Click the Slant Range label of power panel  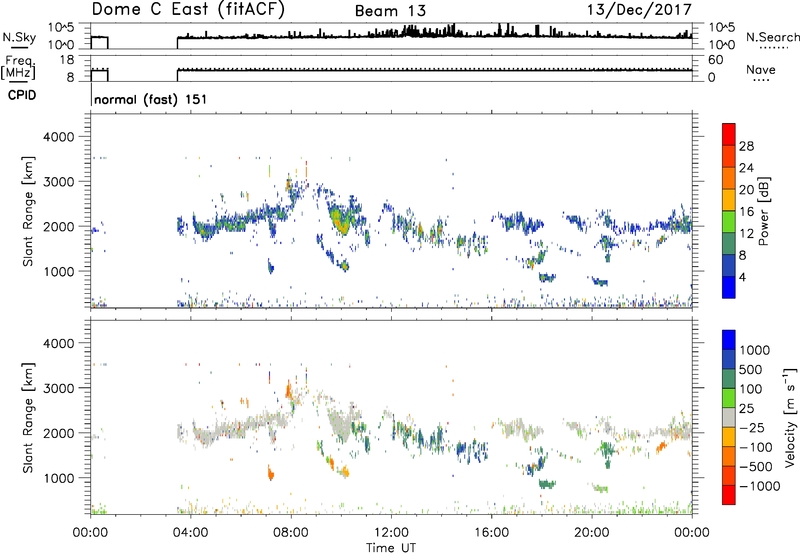click(x=28, y=211)
